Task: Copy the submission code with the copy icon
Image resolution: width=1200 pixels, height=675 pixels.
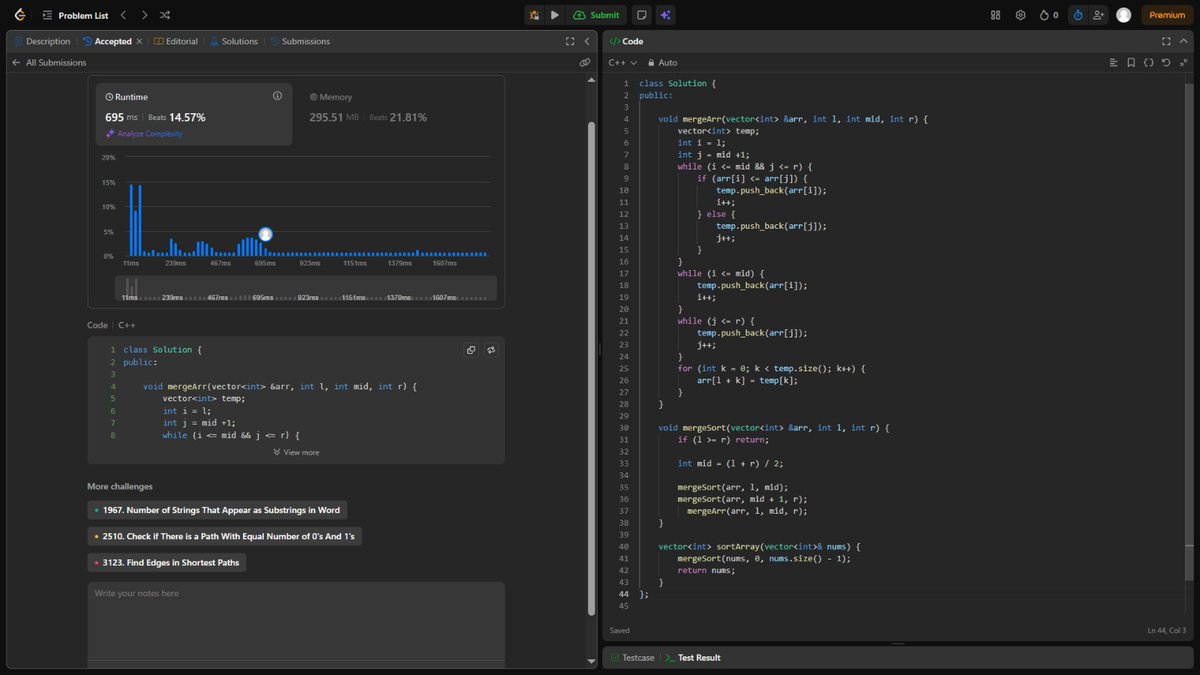Action: [471, 350]
